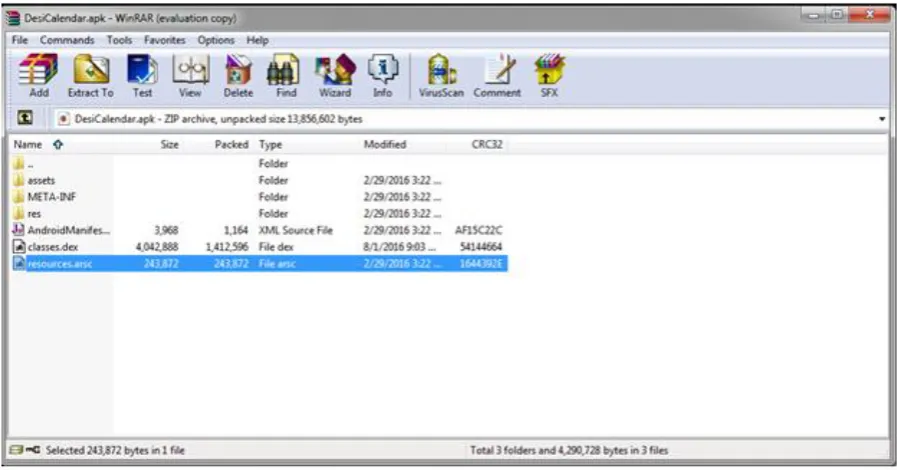The height and width of the screenshot is (470, 897).
Task: Click the SFX toolbar icon
Action: [549, 75]
